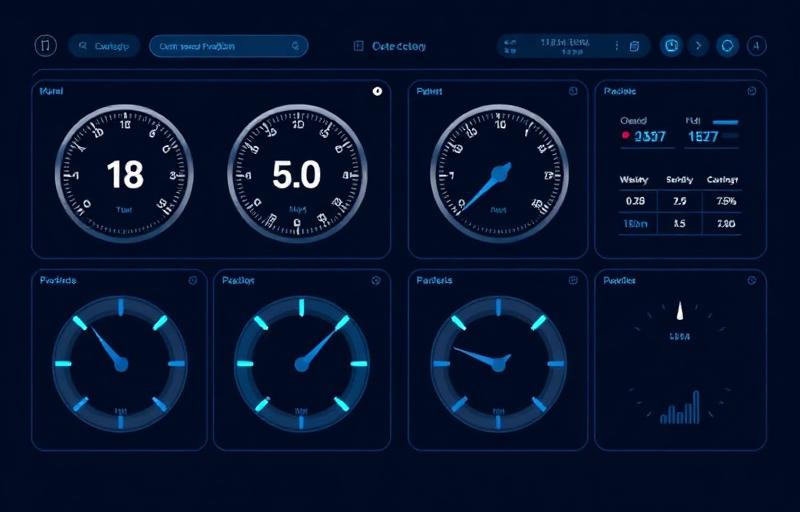800x512 pixels.
Task: Click the ring gauge with needle pointing left
Action: tap(498, 364)
